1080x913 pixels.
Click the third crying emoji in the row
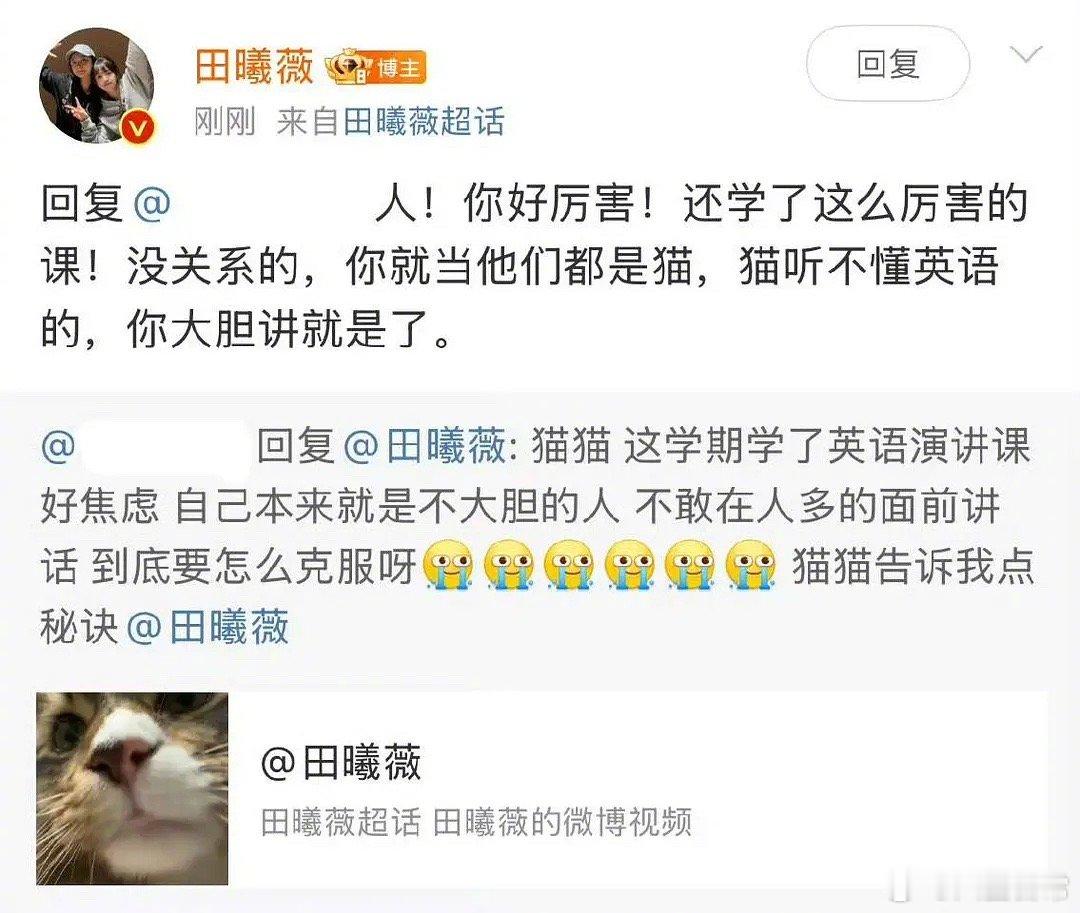tap(569, 565)
